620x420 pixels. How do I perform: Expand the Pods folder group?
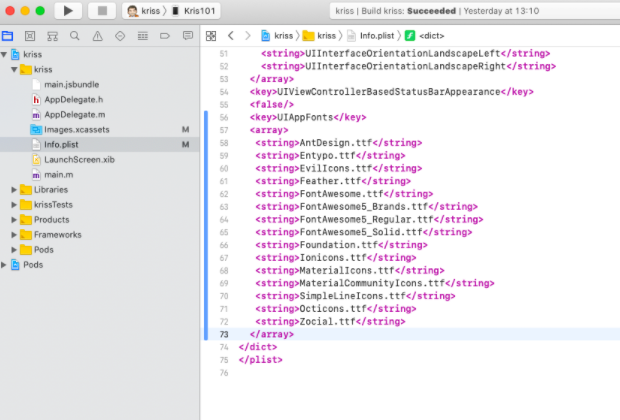click(14, 250)
